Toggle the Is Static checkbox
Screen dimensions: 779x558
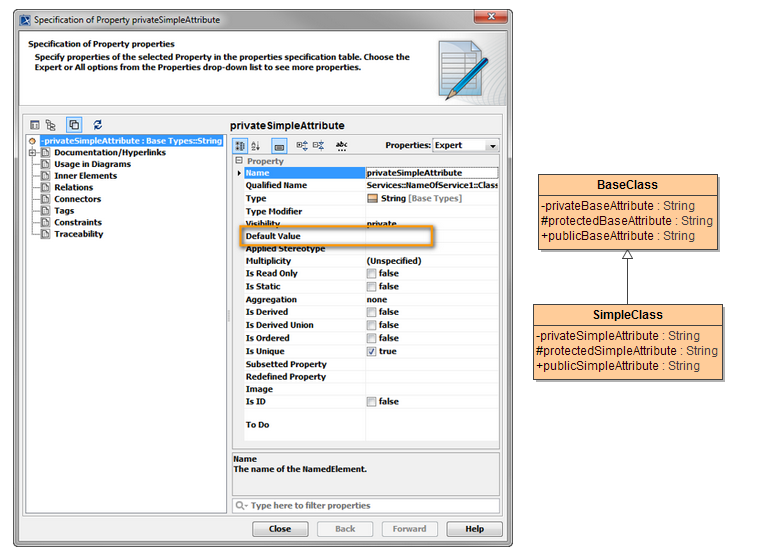click(371, 286)
